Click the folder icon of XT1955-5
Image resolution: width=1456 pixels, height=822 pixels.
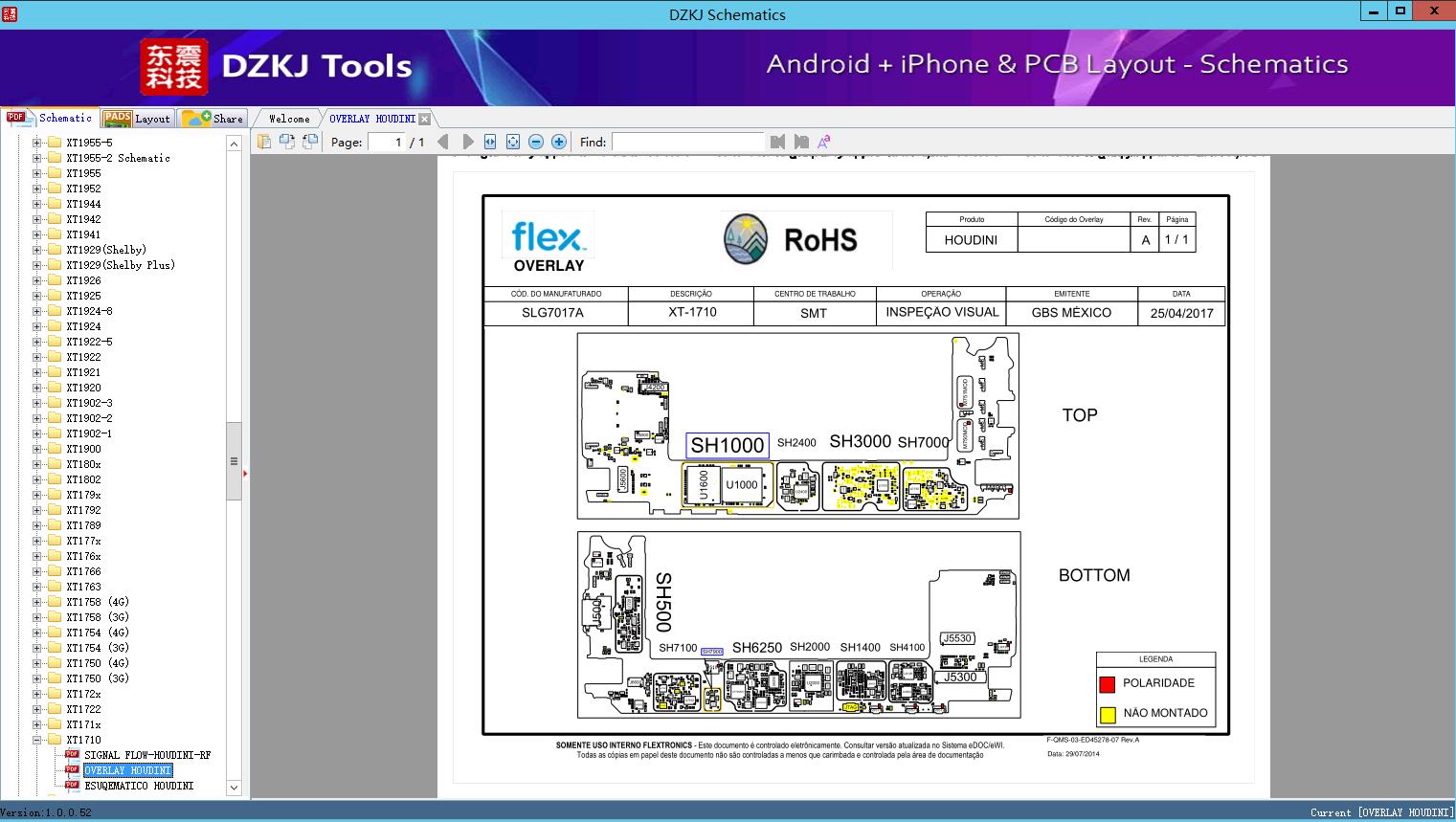pos(55,143)
